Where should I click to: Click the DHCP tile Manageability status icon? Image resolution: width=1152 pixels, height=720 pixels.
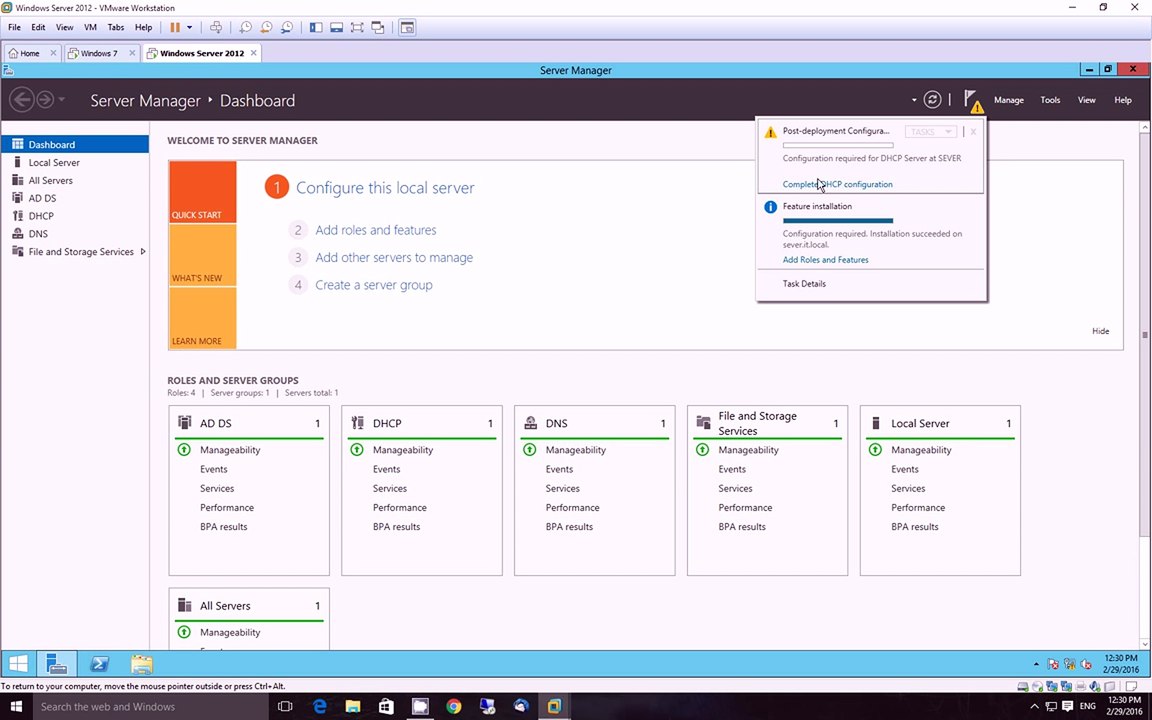tap(357, 450)
